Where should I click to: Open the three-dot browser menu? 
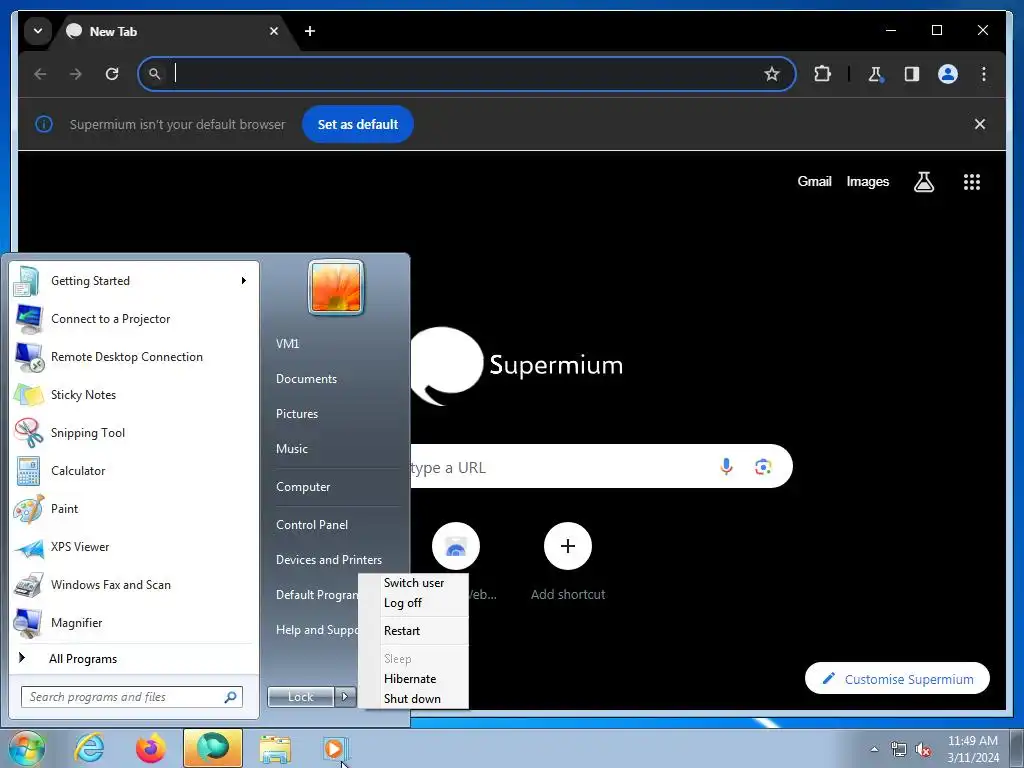click(x=984, y=74)
